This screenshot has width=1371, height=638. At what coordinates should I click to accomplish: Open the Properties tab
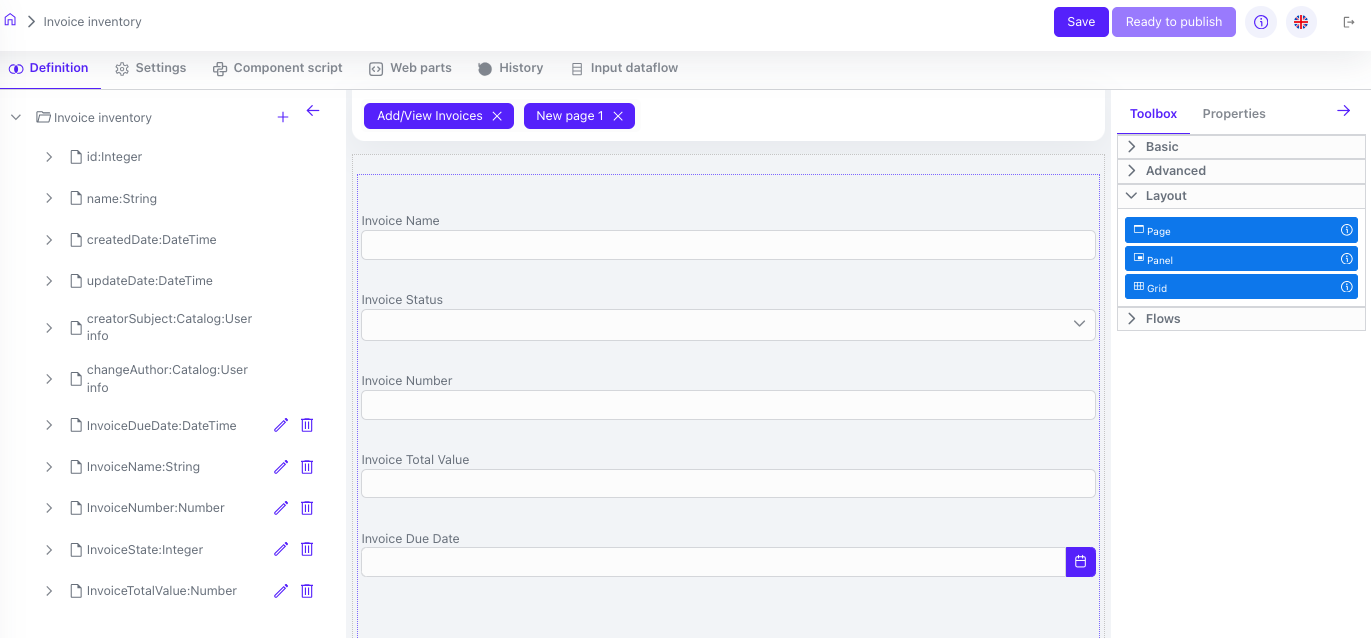click(1233, 114)
